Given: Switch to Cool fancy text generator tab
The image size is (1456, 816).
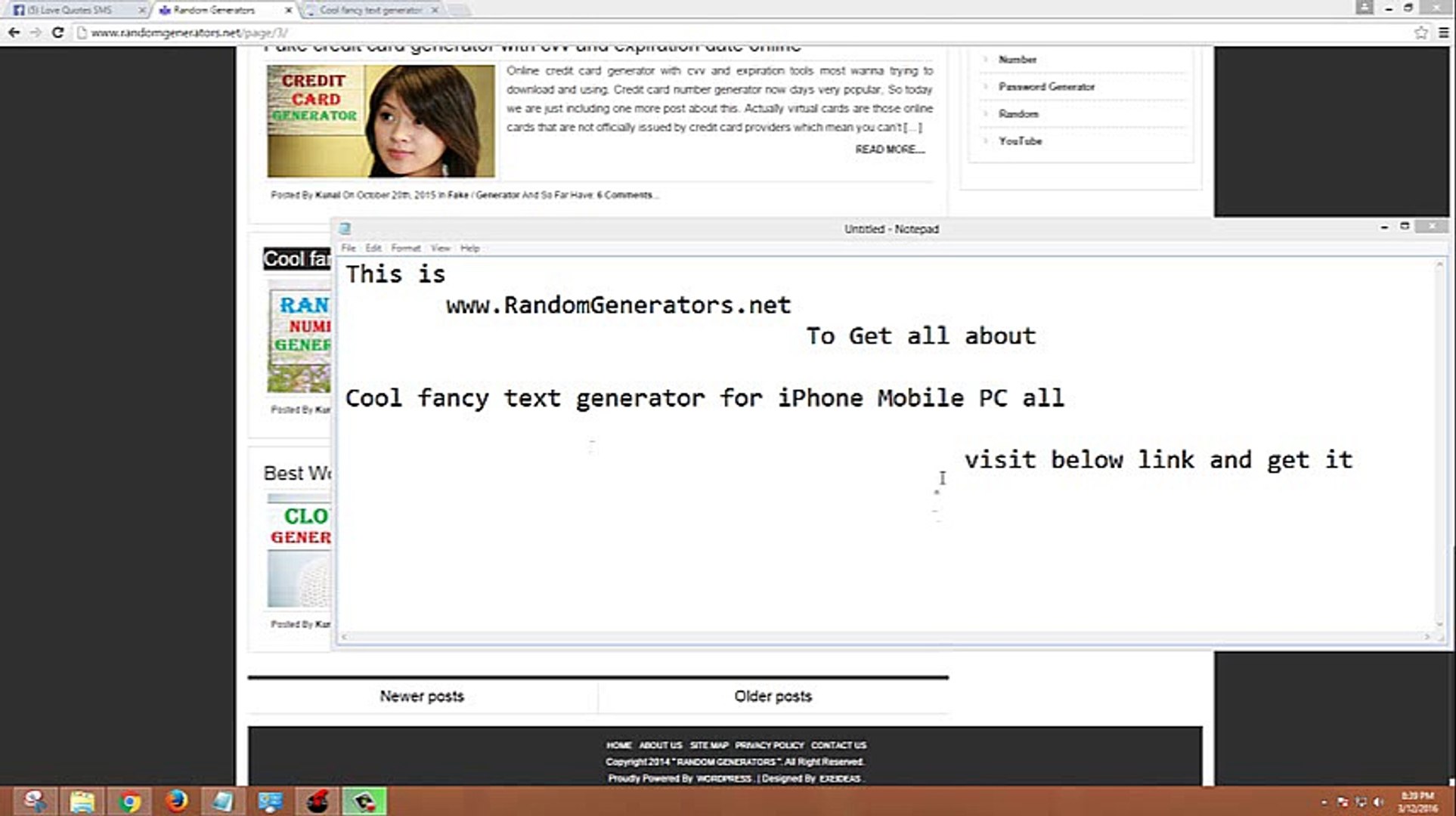Looking at the screenshot, I should 370,10.
